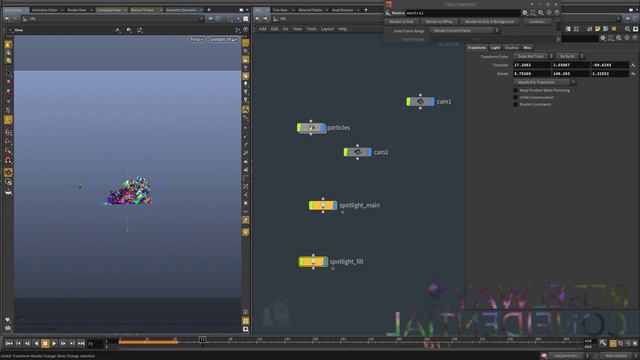Check Enable Constraints option
Image resolution: width=640 pixels, height=360 pixels.
click(516, 104)
